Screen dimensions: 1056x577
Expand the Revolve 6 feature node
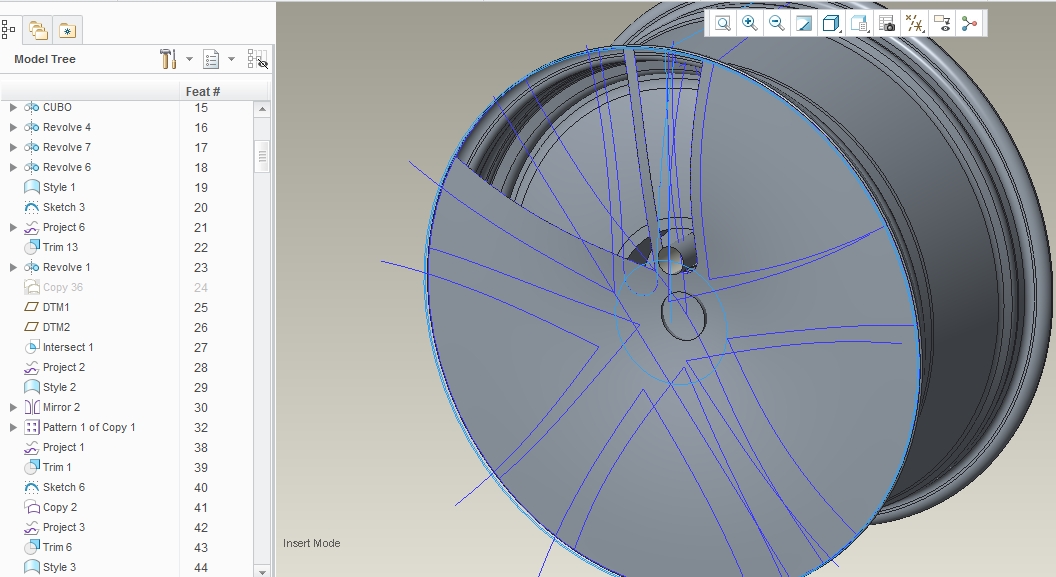click(13, 167)
